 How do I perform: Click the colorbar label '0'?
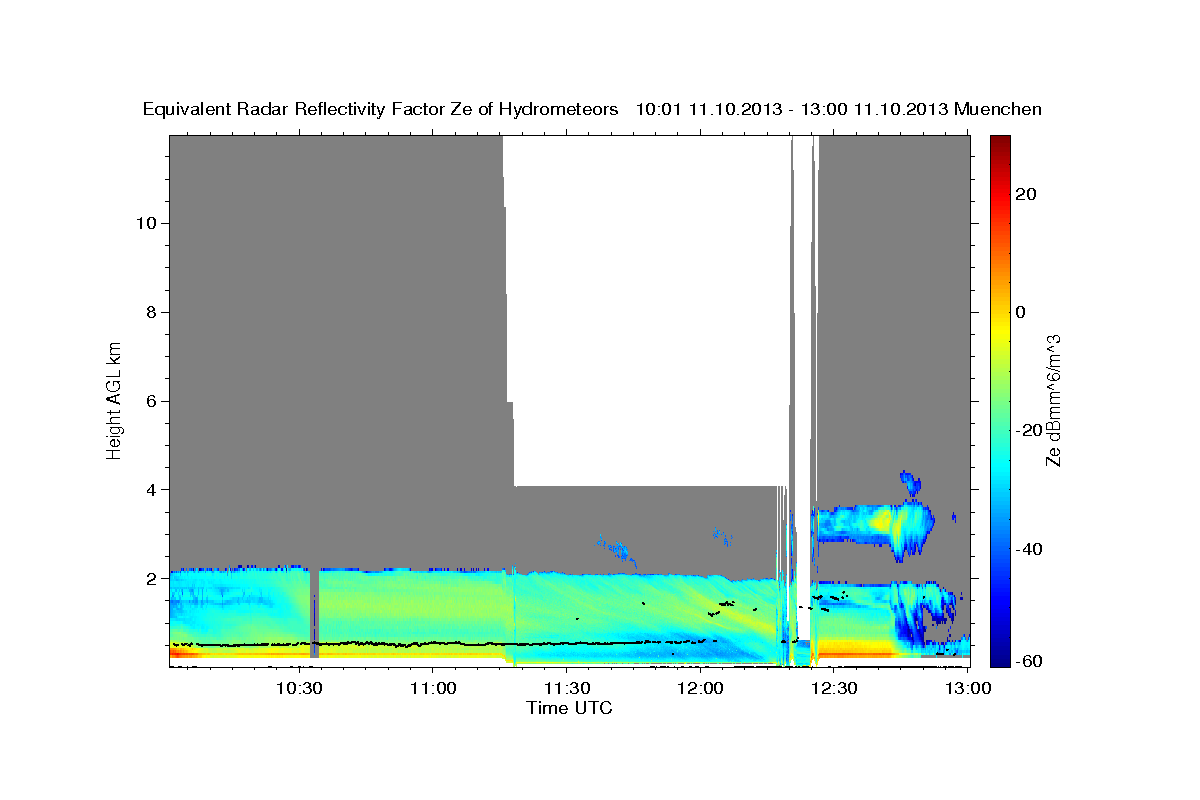point(1021,312)
